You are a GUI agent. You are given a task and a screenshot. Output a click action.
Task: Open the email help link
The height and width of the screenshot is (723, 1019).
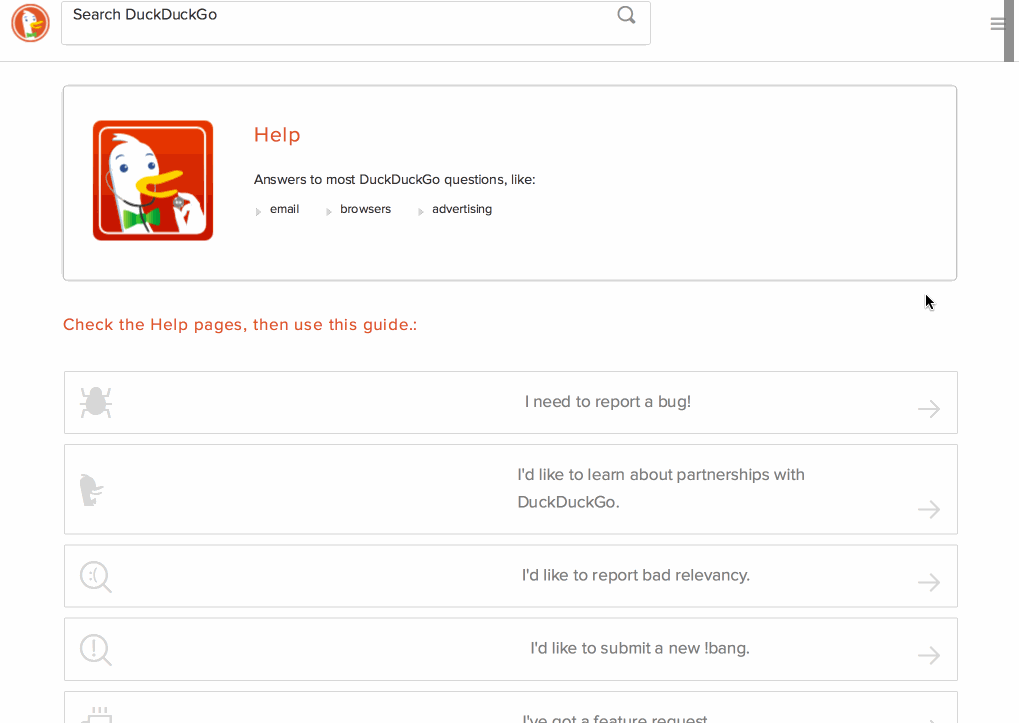click(285, 209)
